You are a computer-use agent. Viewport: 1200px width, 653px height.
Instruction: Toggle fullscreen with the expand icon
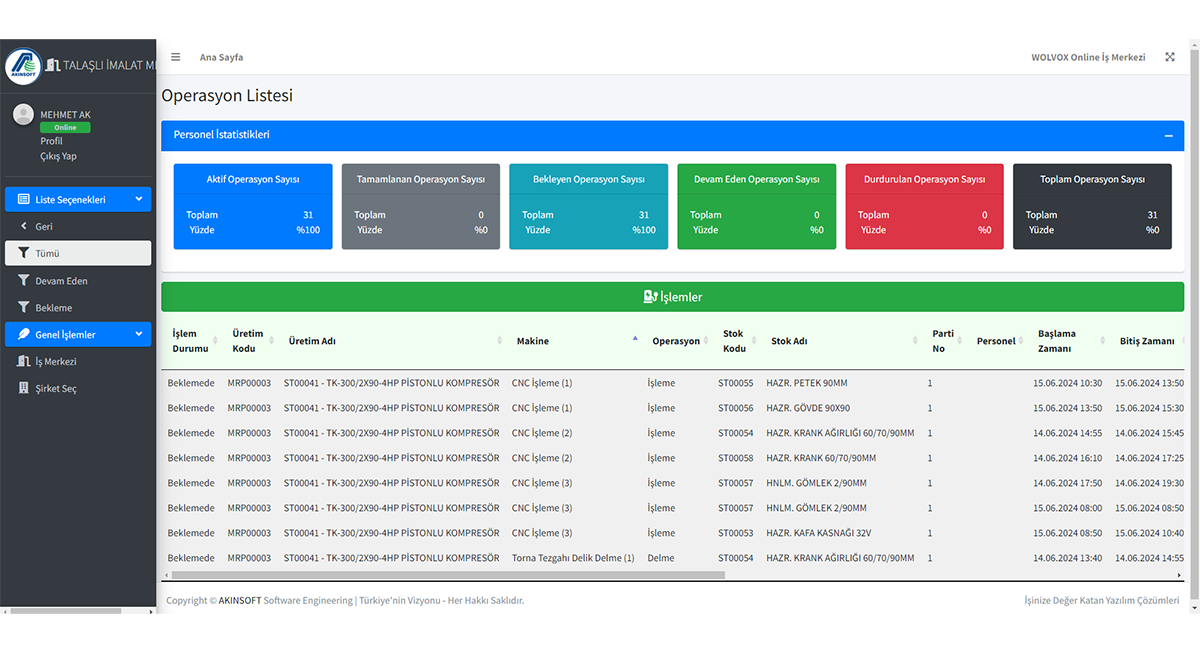coord(1169,57)
